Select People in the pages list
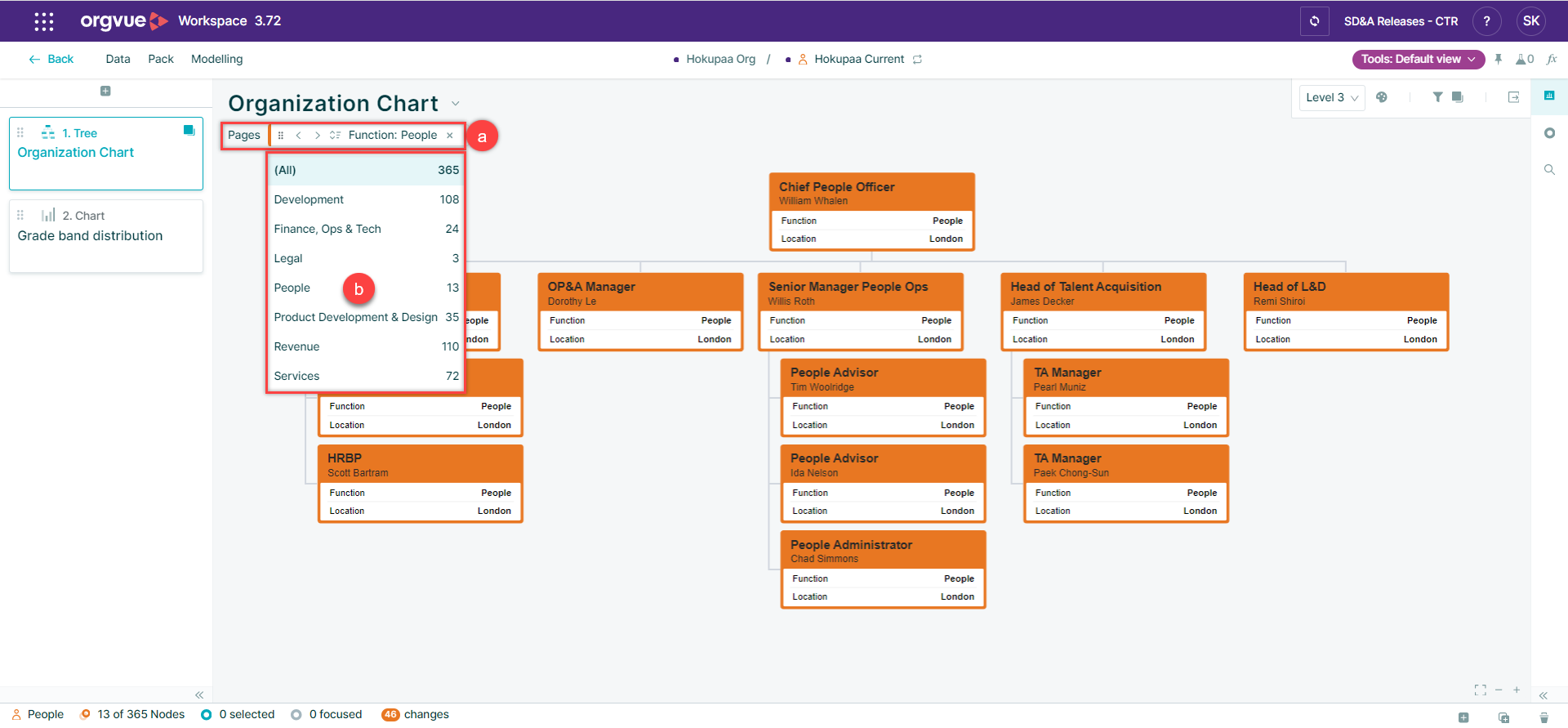Screen dimensions: 1568x728 (x=366, y=288)
